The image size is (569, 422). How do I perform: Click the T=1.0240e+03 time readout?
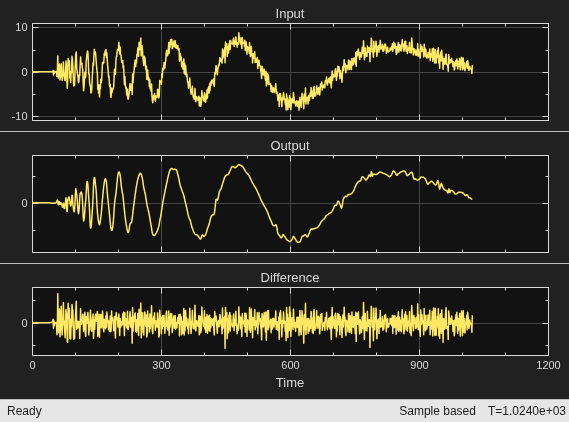click(x=527, y=411)
